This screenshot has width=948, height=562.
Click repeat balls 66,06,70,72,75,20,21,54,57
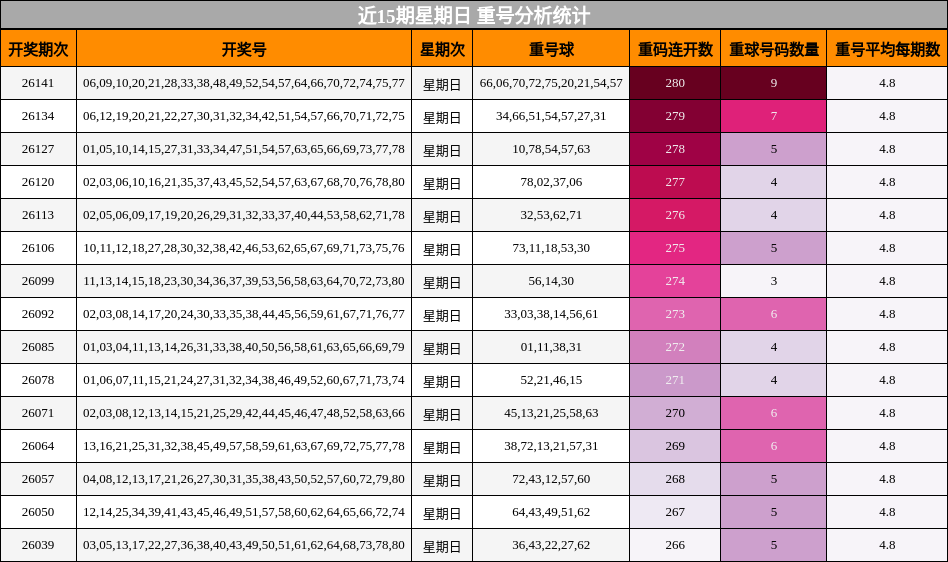(551, 83)
